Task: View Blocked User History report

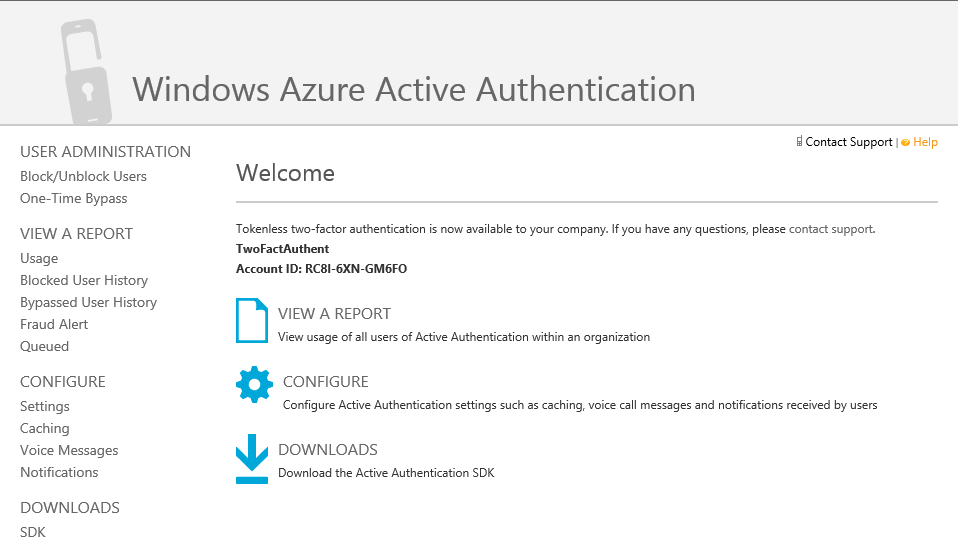Action: 84,280
